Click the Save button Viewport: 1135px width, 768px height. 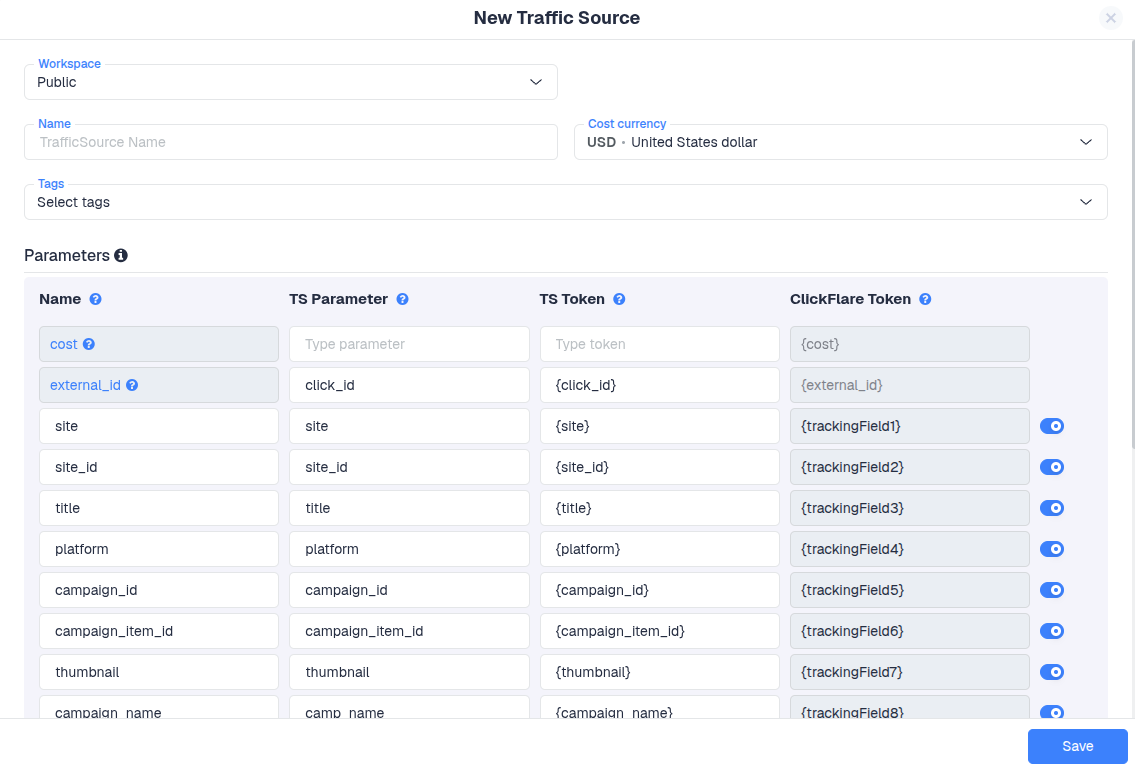click(x=1077, y=746)
